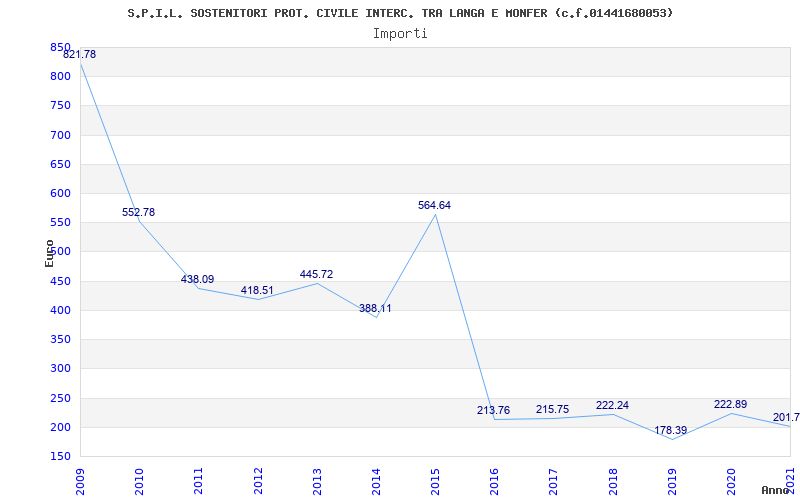
Task: Click the 2015 x-axis year label
Action: coord(436,481)
